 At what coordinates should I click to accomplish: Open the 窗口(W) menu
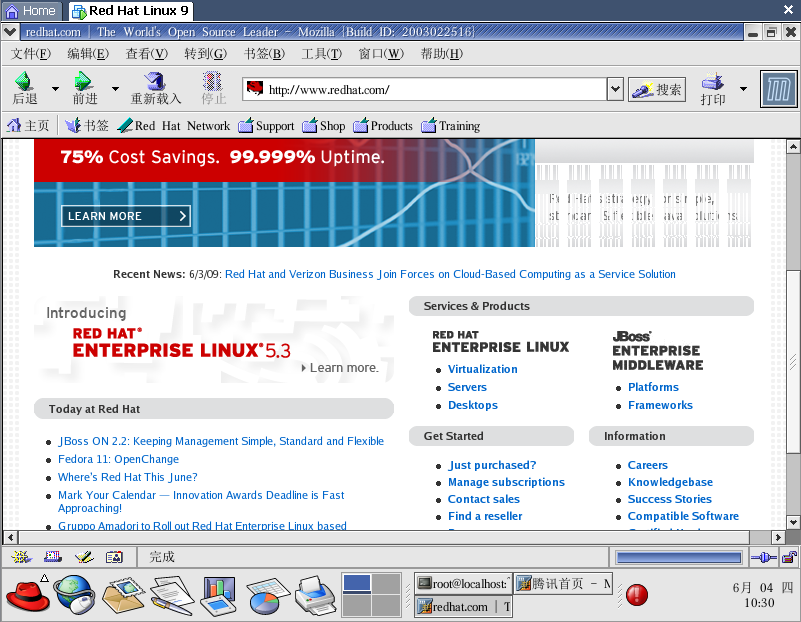[x=381, y=54]
